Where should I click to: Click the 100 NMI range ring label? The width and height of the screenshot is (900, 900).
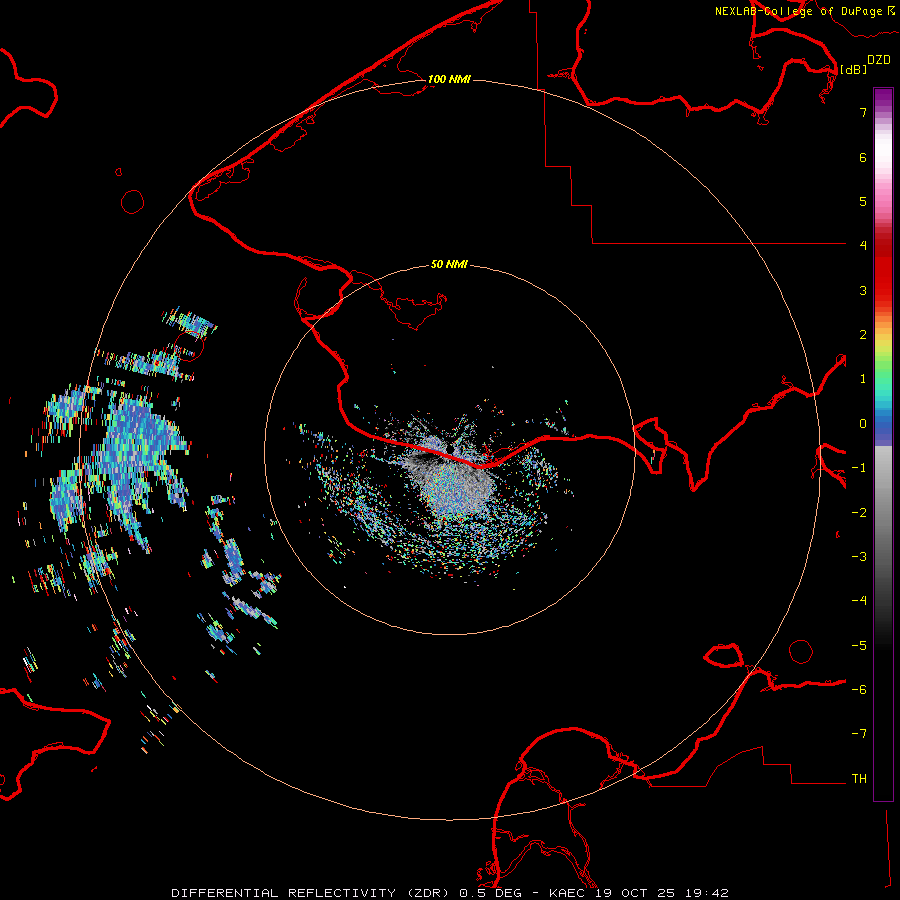coord(449,79)
